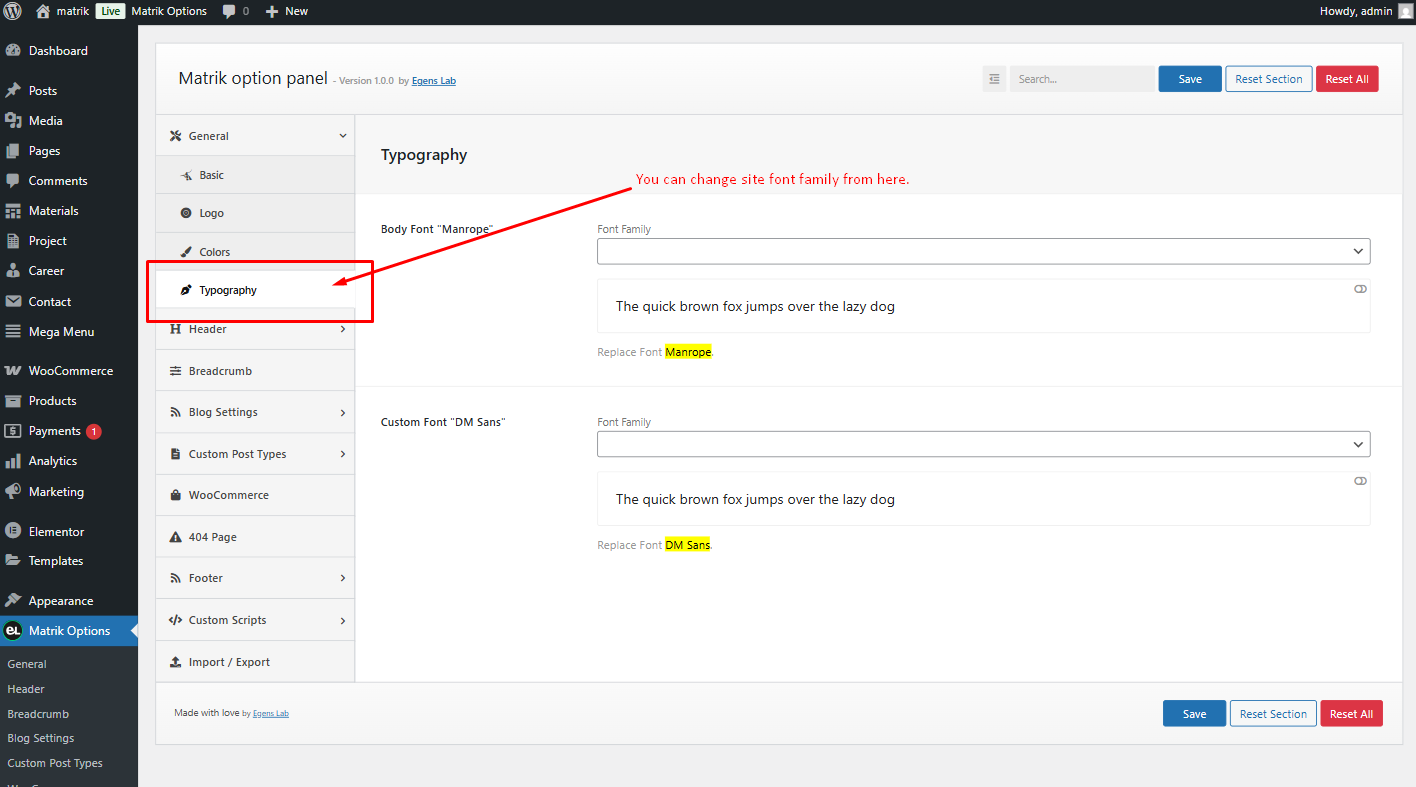
Task: Focus the options Search field
Action: coord(1082,79)
